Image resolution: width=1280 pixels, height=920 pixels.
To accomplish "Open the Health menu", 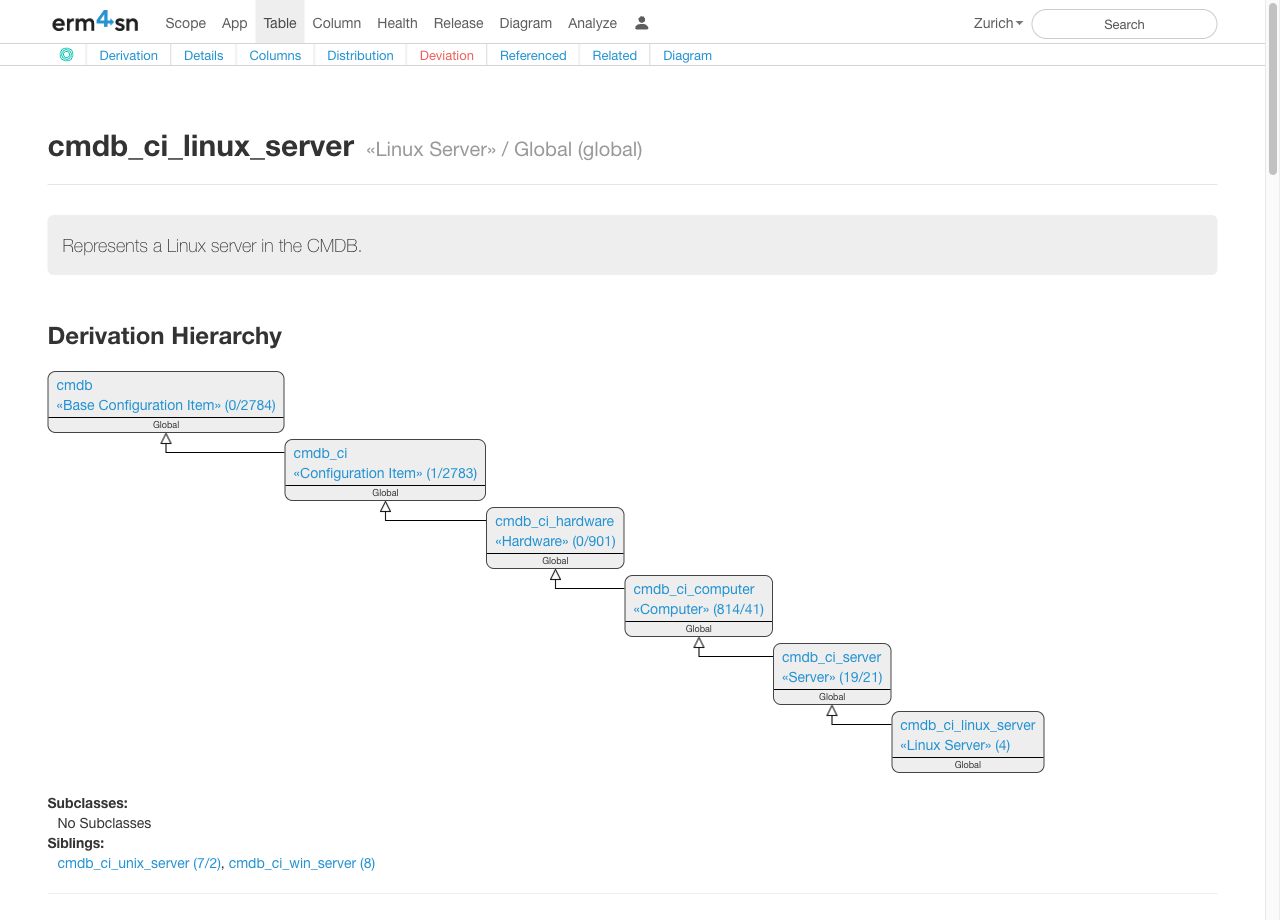I will (x=397, y=23).
